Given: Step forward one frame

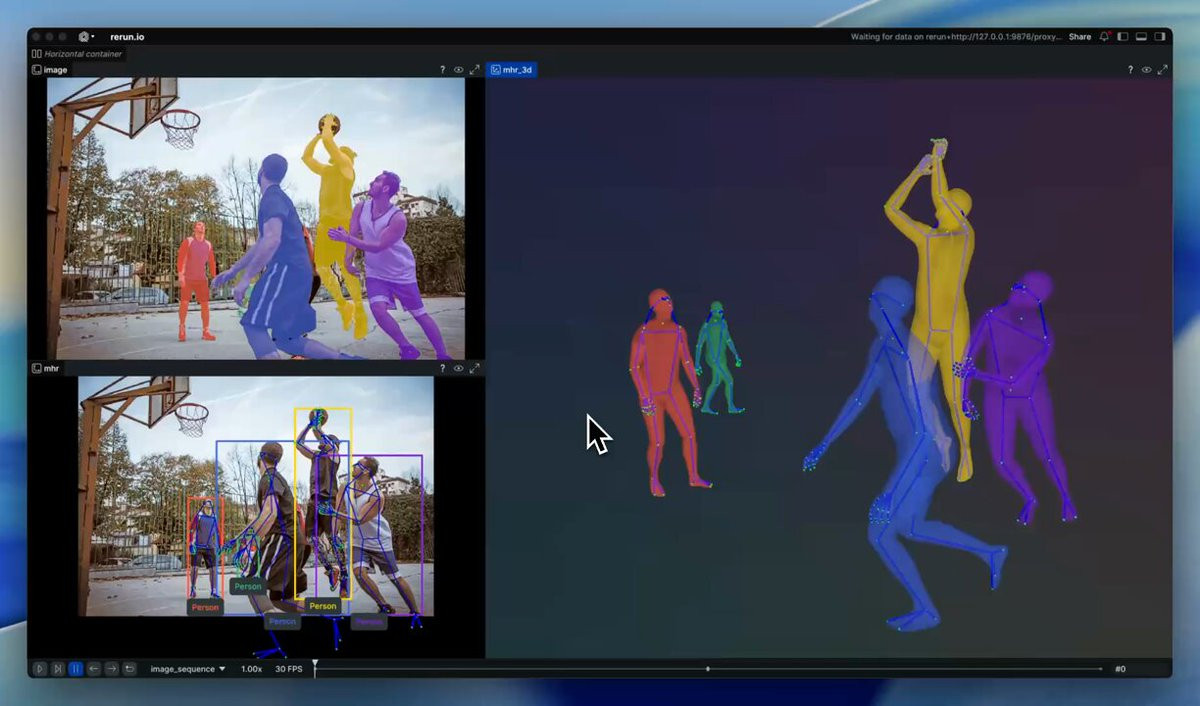Looking at the screenshot, I should (111, 668).
